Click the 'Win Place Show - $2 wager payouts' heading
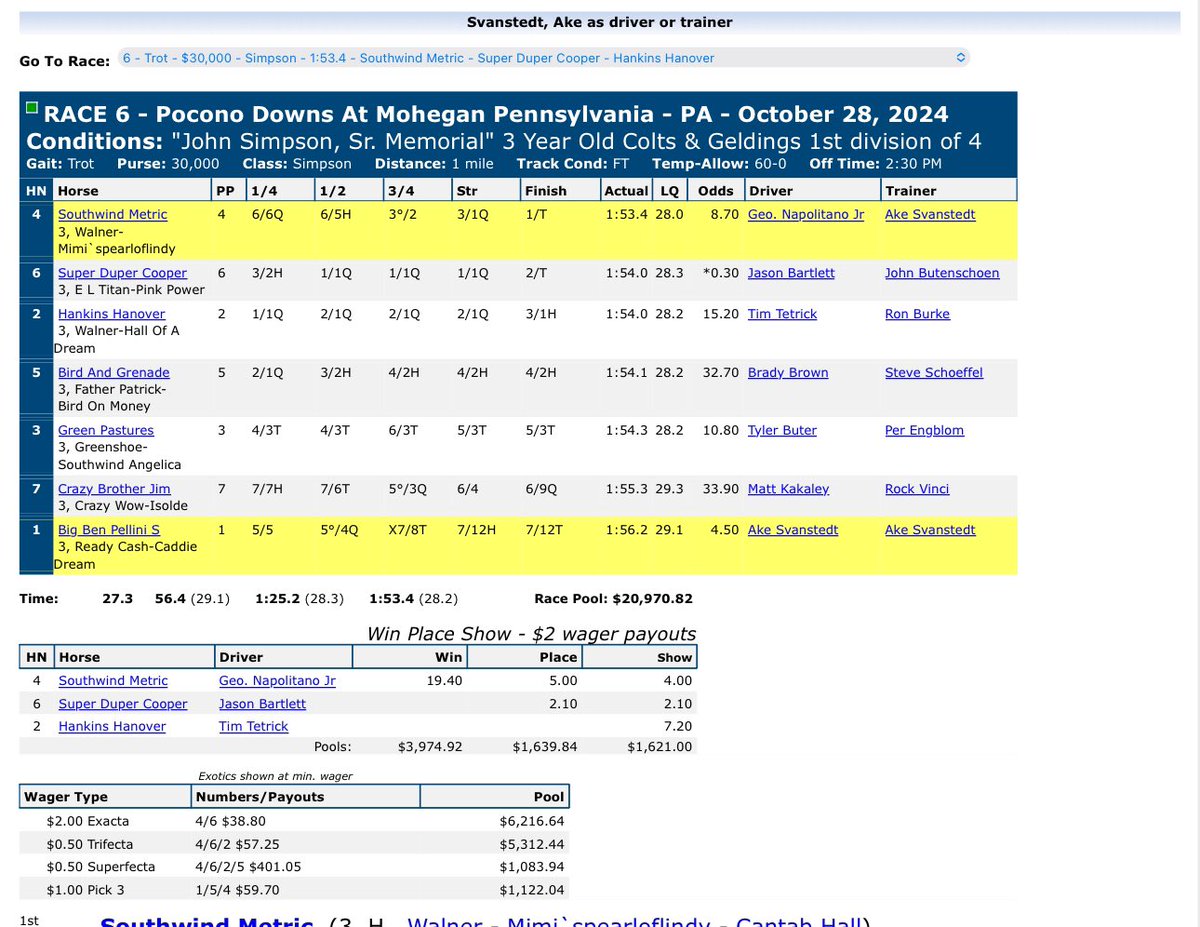This screenshot has width=1200, height=927. pos(532,634)
